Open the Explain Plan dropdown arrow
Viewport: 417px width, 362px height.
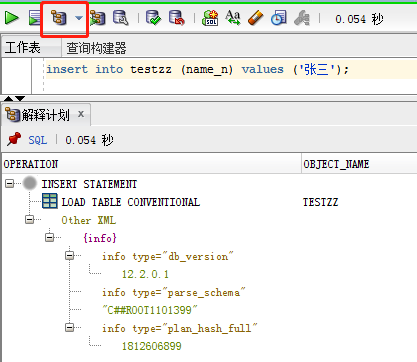click(x=79, y=18)
